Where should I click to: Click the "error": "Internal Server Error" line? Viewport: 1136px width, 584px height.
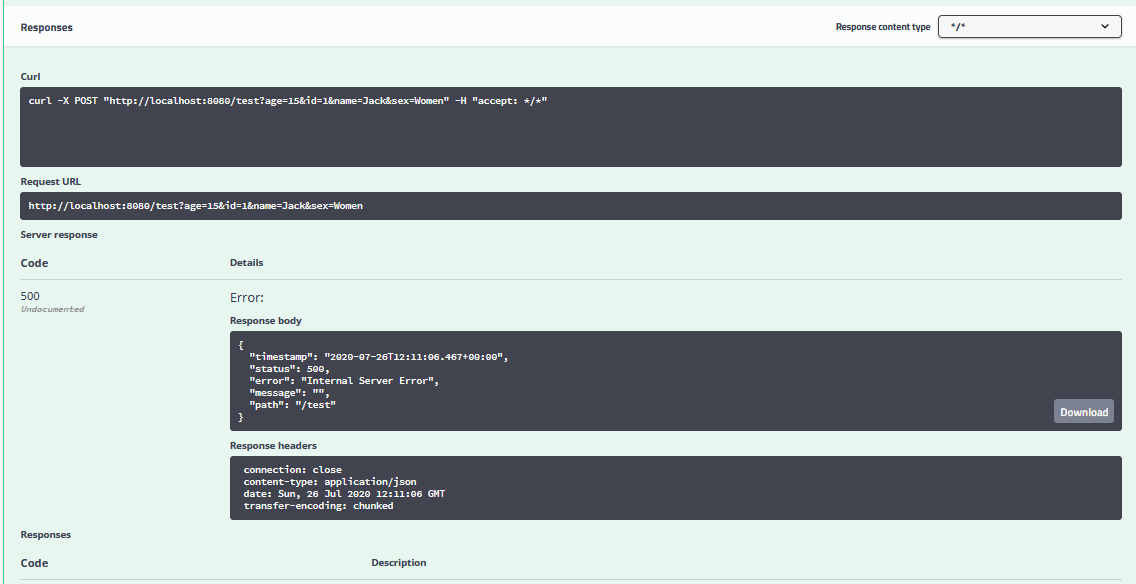coord(344,380)
